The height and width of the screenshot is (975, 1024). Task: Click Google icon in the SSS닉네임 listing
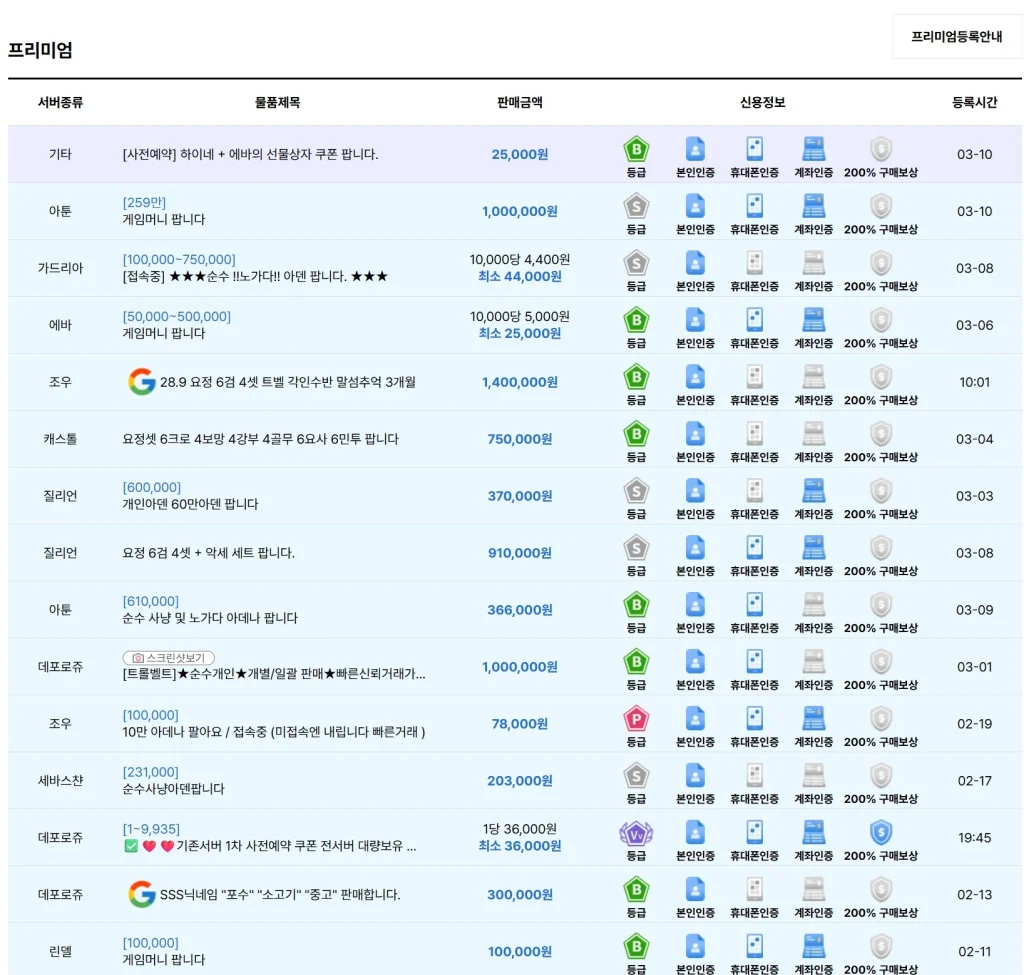[x=142, y=894]
